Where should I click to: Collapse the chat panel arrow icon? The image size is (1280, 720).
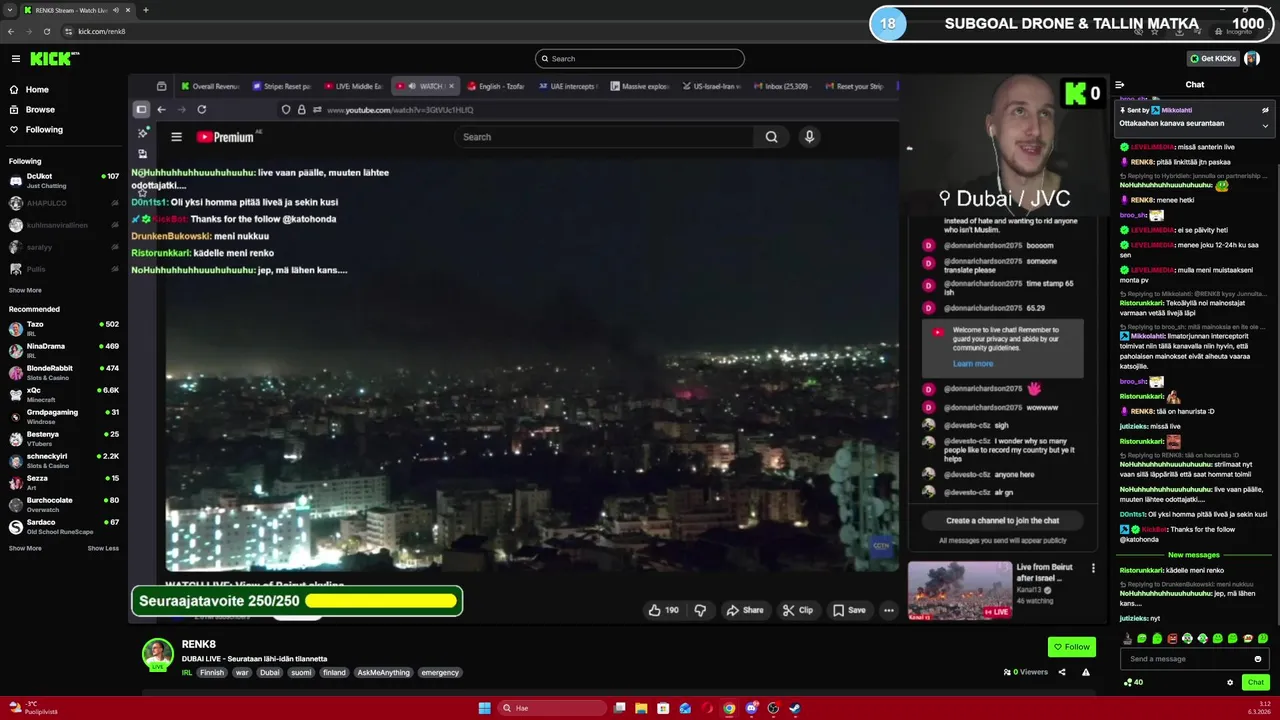point(1120,85)
